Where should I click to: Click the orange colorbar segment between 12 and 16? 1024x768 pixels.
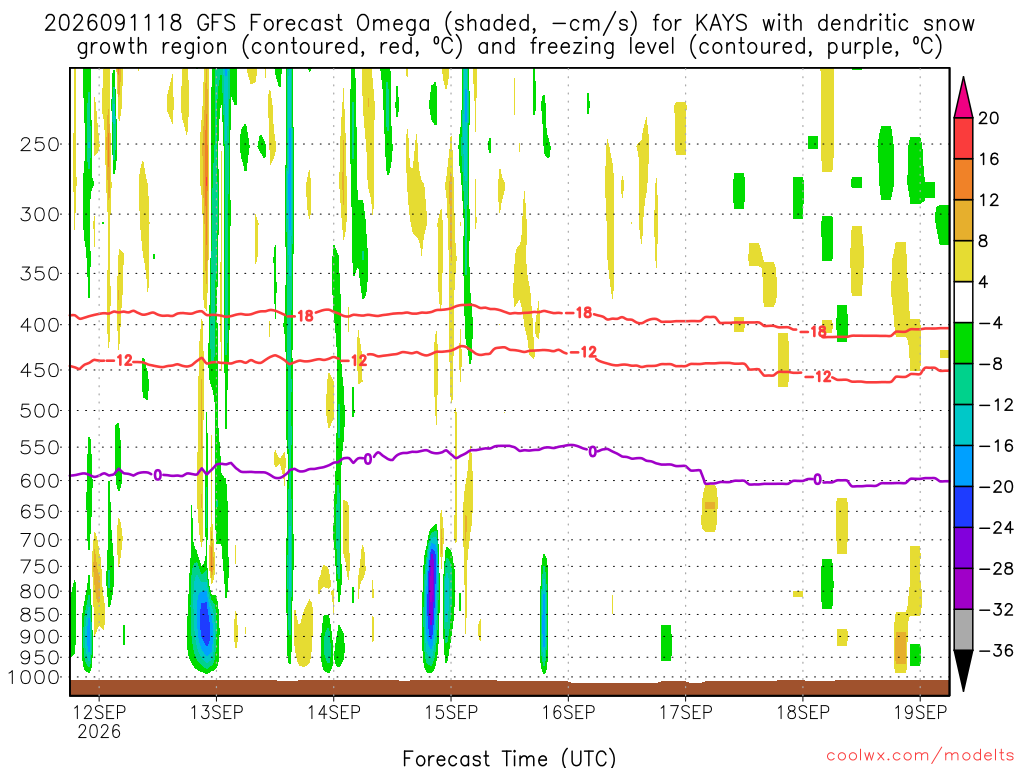963,180
